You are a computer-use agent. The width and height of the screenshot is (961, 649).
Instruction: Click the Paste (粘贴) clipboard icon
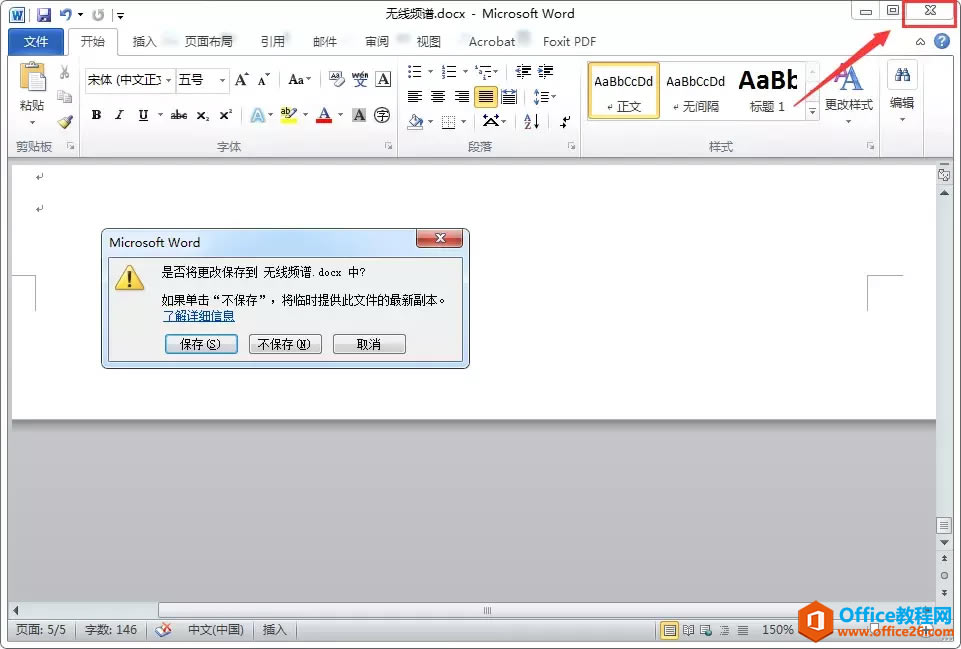coord(32,78)
